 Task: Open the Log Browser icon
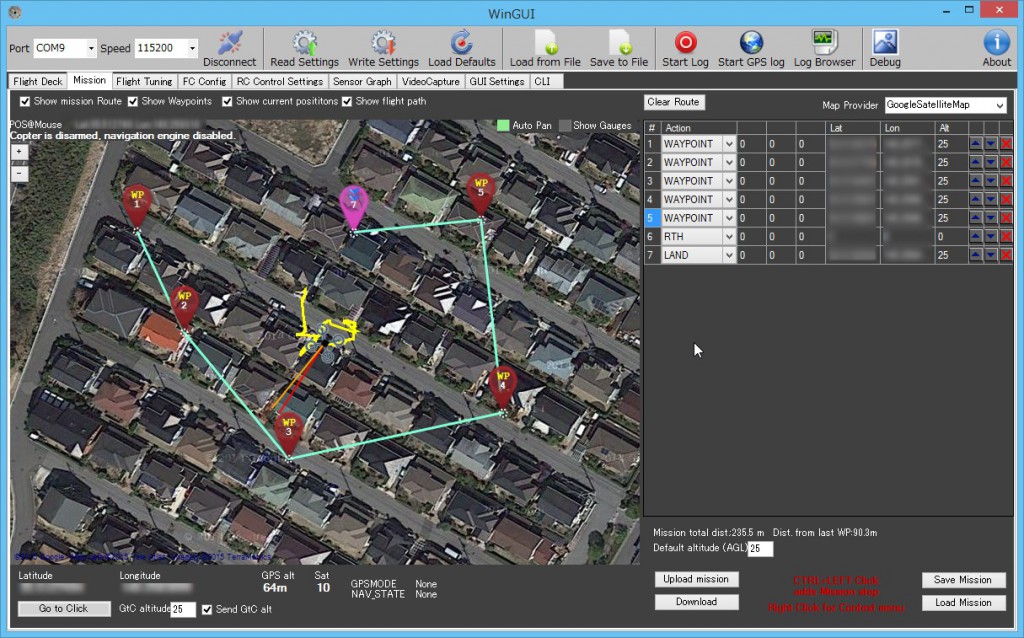[824, 42]
